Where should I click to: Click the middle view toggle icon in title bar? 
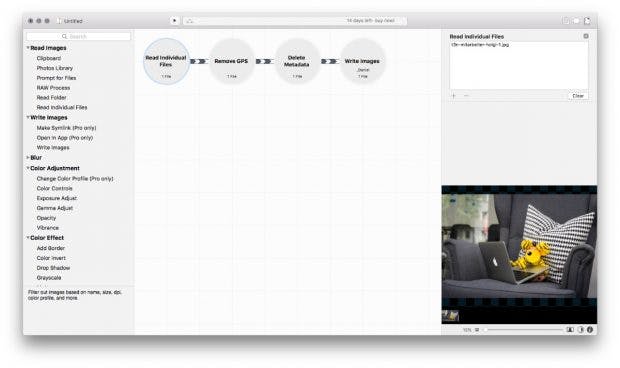(x=577, y=21)
